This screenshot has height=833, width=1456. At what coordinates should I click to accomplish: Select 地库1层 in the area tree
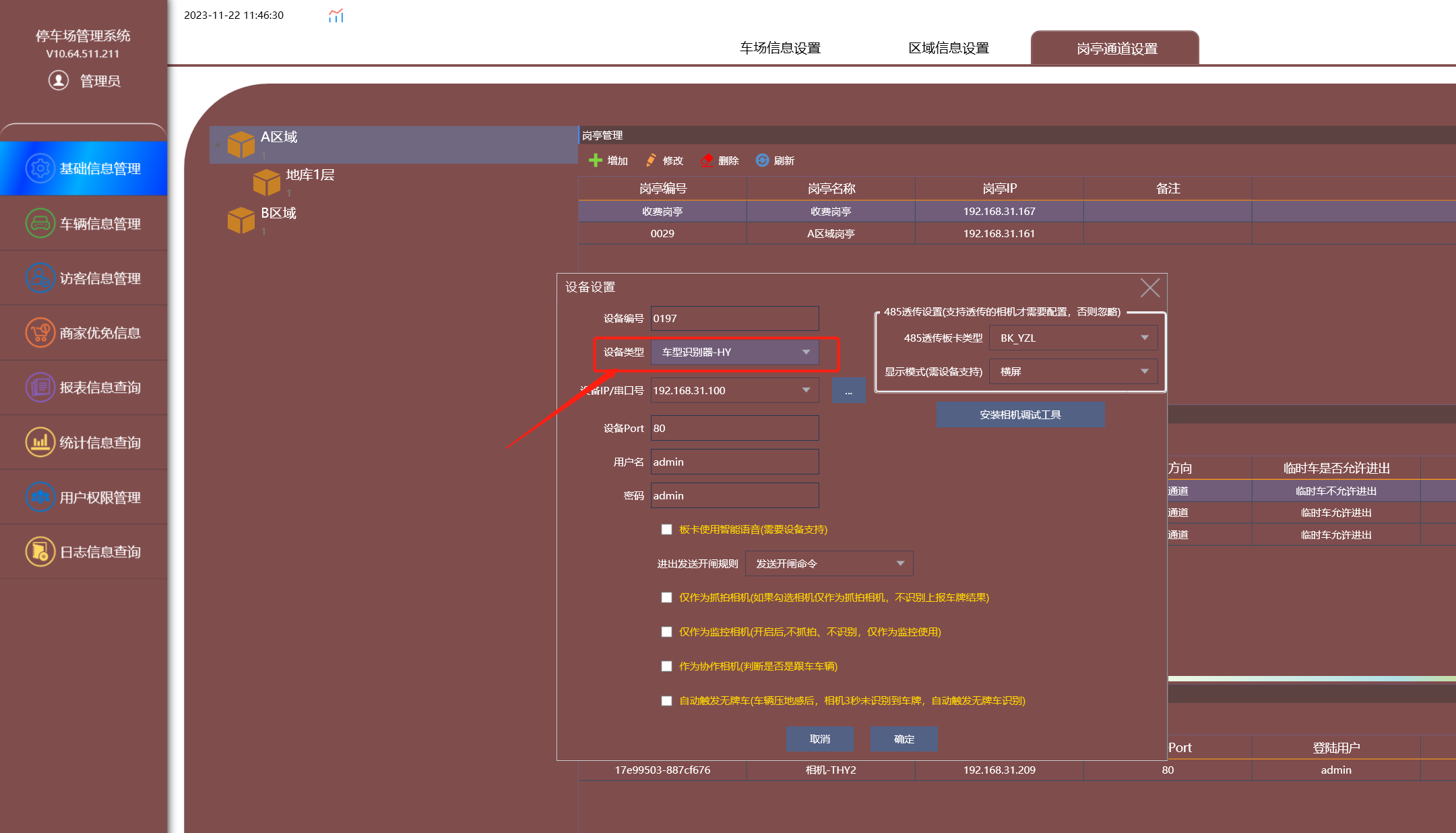[310, 175]
